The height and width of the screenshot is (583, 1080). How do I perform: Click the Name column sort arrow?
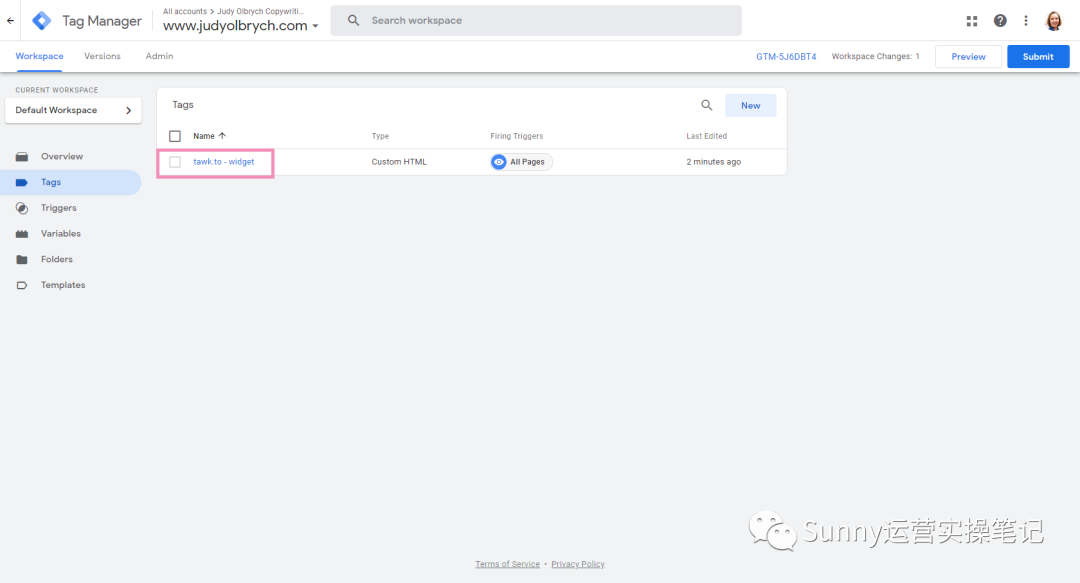(x=222, y=136)
